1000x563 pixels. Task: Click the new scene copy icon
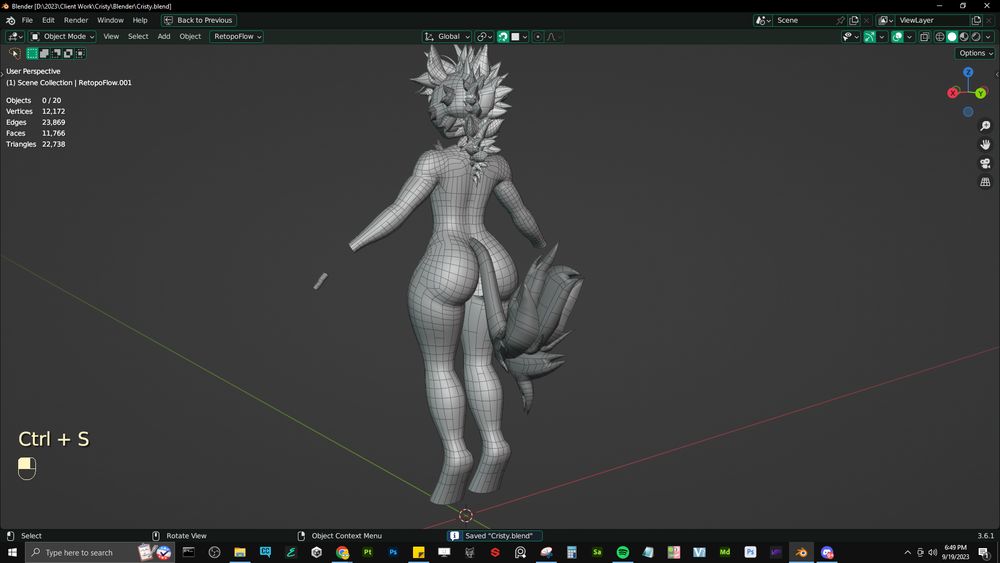coord(854,20)
